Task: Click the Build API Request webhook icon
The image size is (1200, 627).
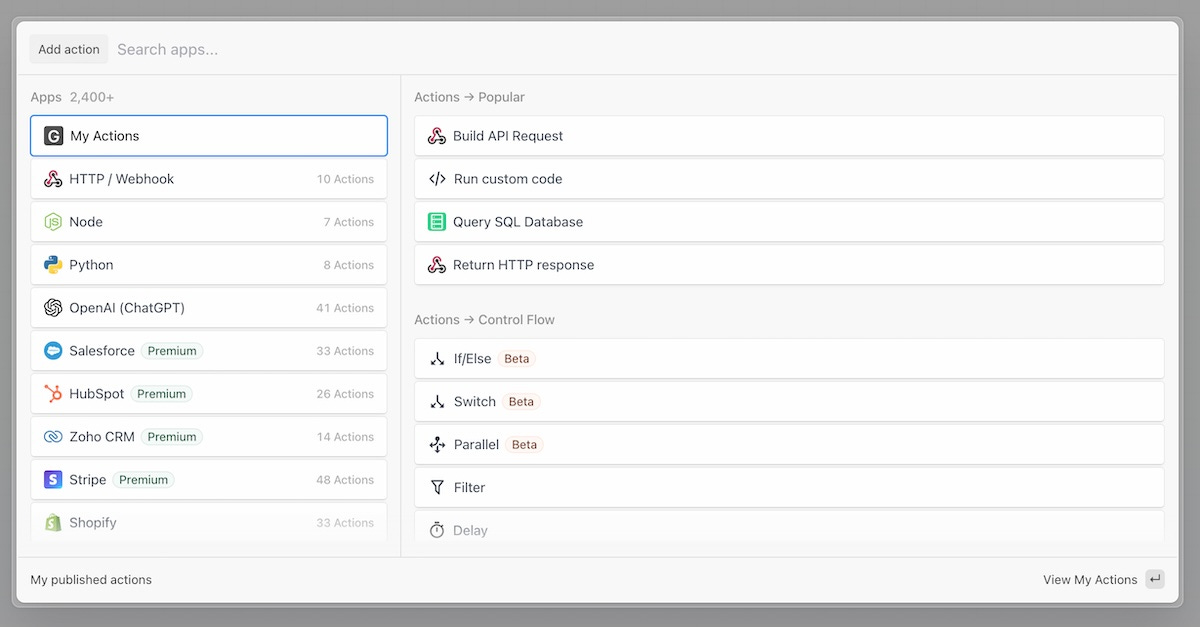Action: click(x=437, y=136)
